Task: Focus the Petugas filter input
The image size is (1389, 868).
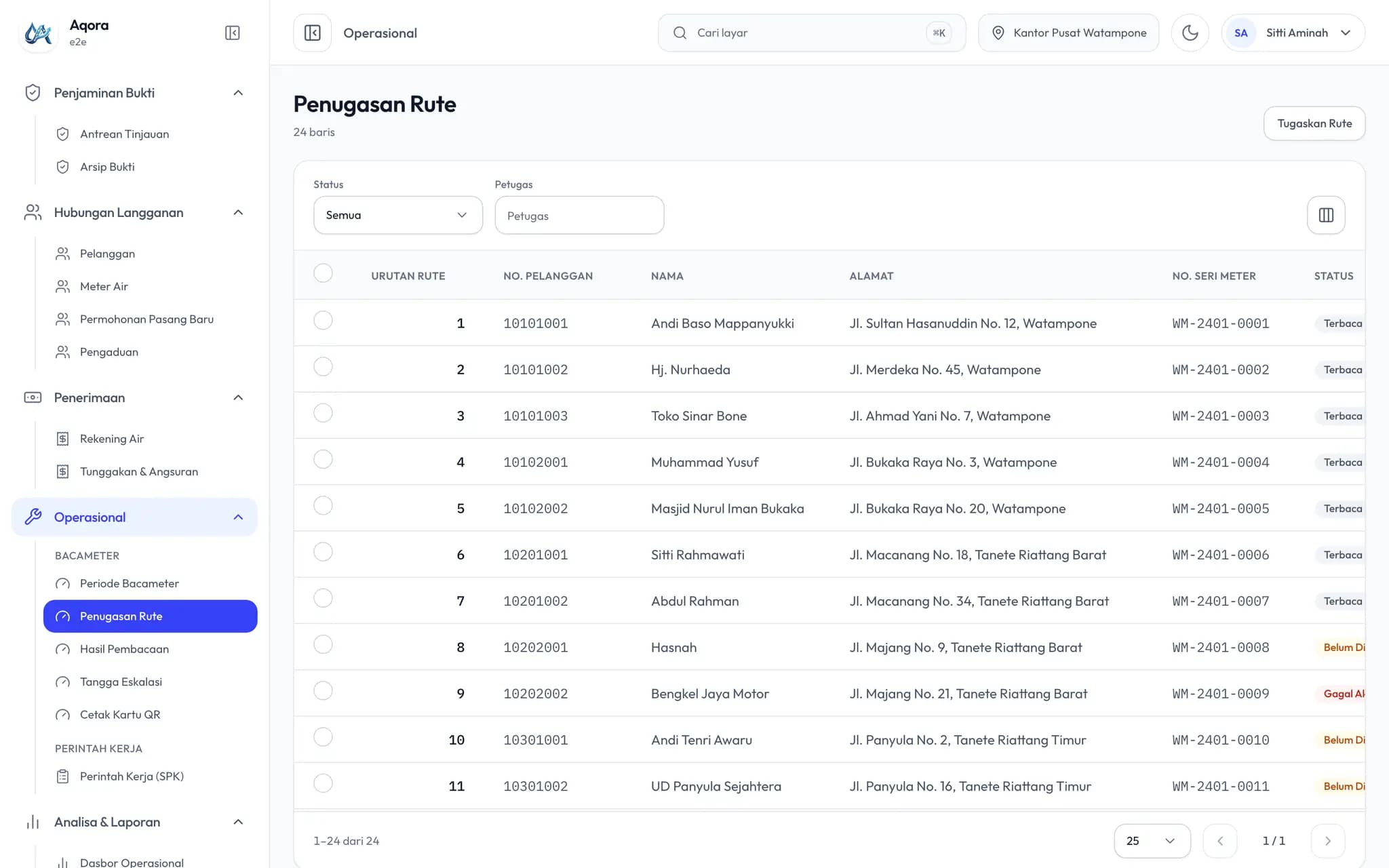Action: (x=580, y=215)
